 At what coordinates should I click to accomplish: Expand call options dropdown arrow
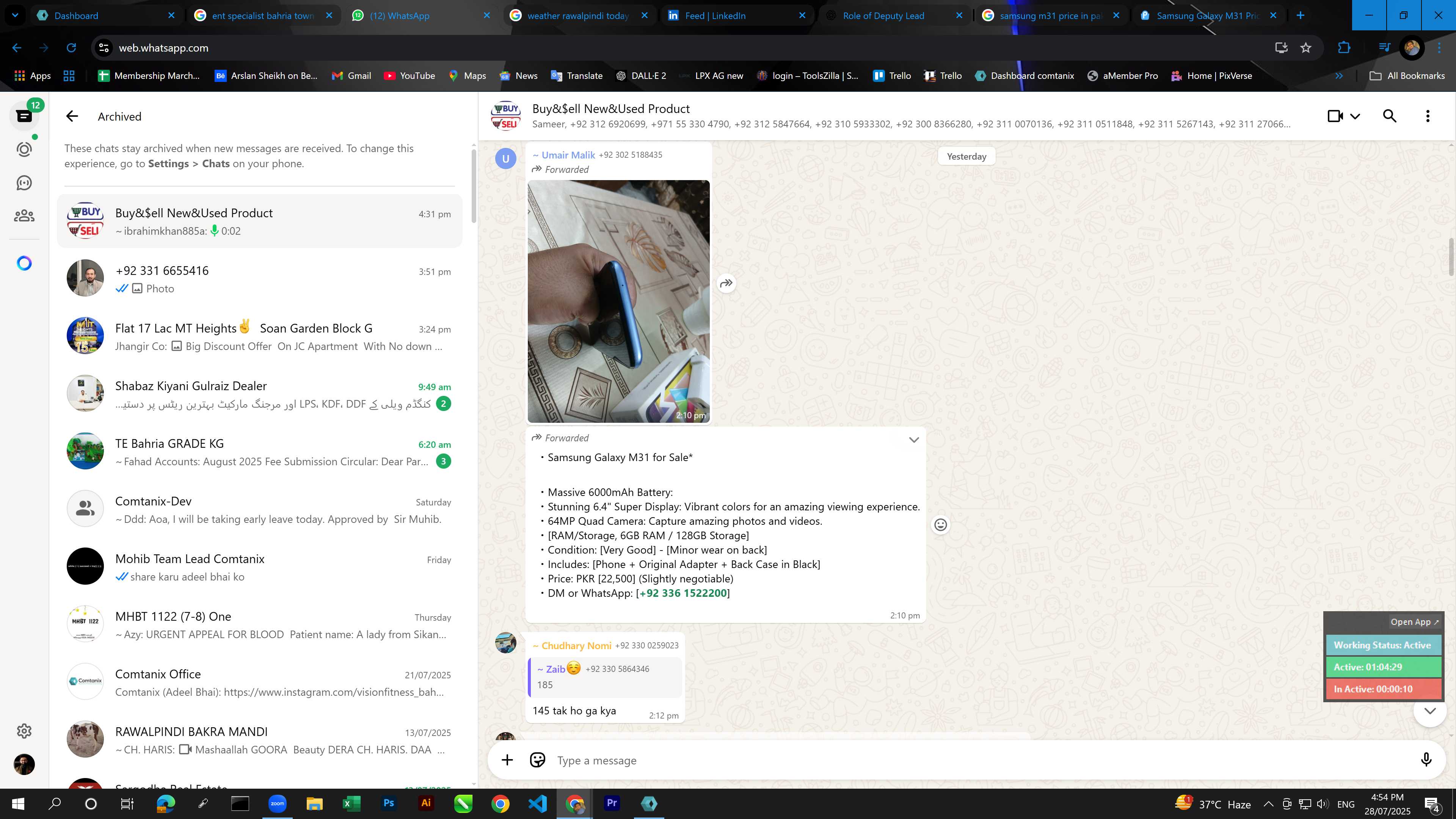pos(1356,116)
